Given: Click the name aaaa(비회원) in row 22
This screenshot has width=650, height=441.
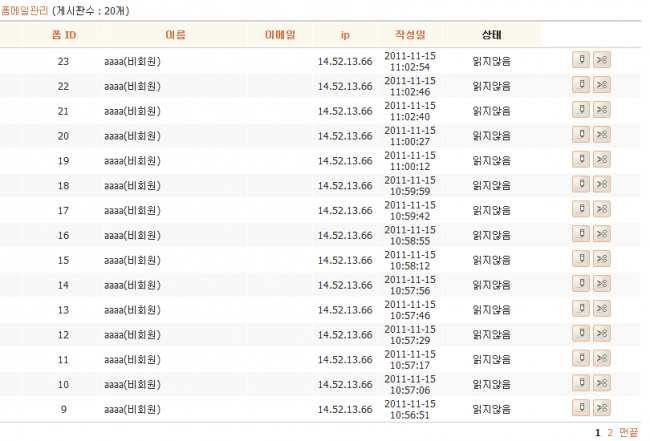Looking at the screenshot, I should [x=132, y=86].
